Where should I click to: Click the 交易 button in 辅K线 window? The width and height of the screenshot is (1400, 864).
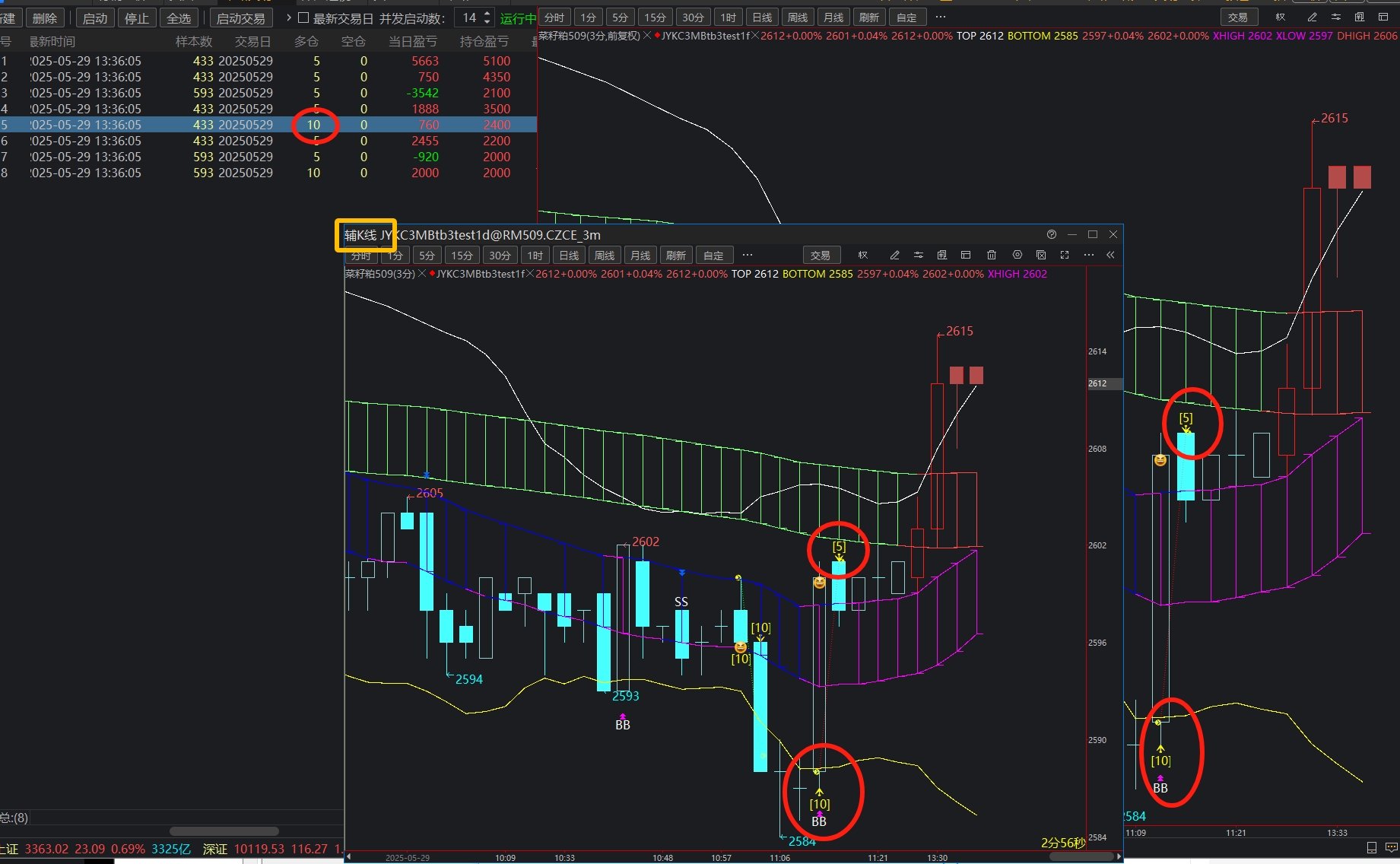tap(821, 256)
